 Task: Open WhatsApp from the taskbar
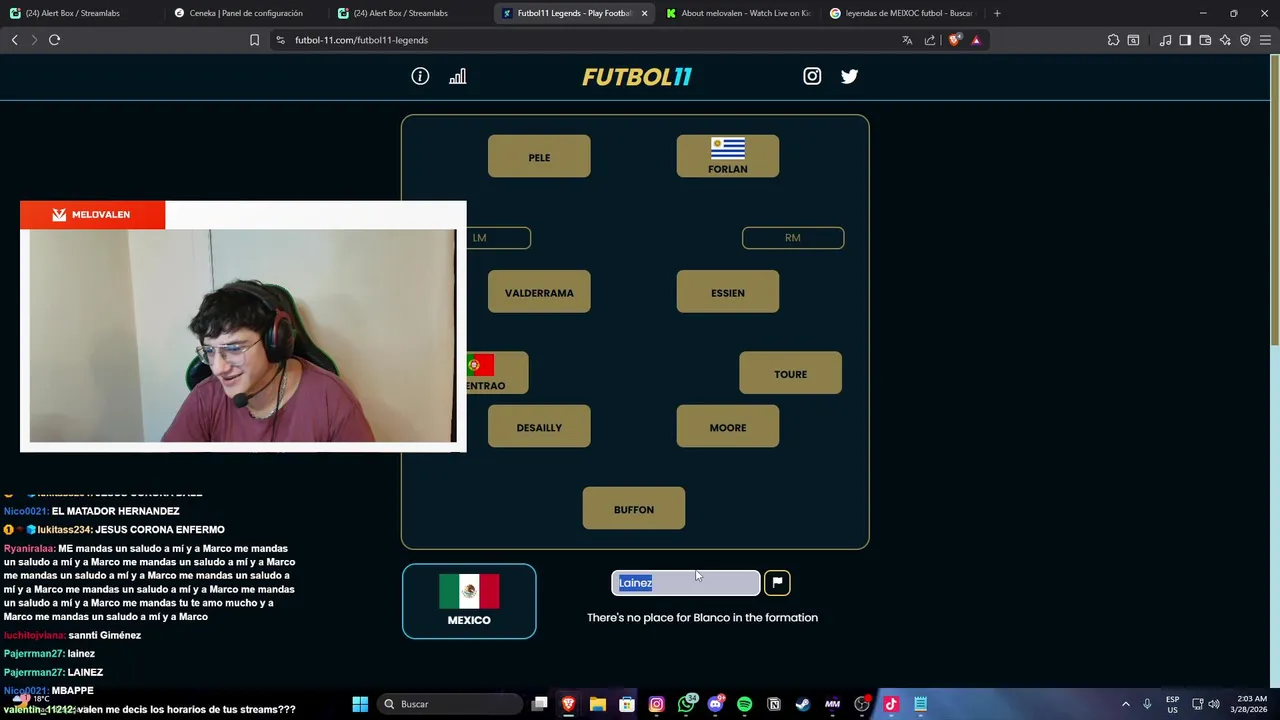(x=686, y=704)
